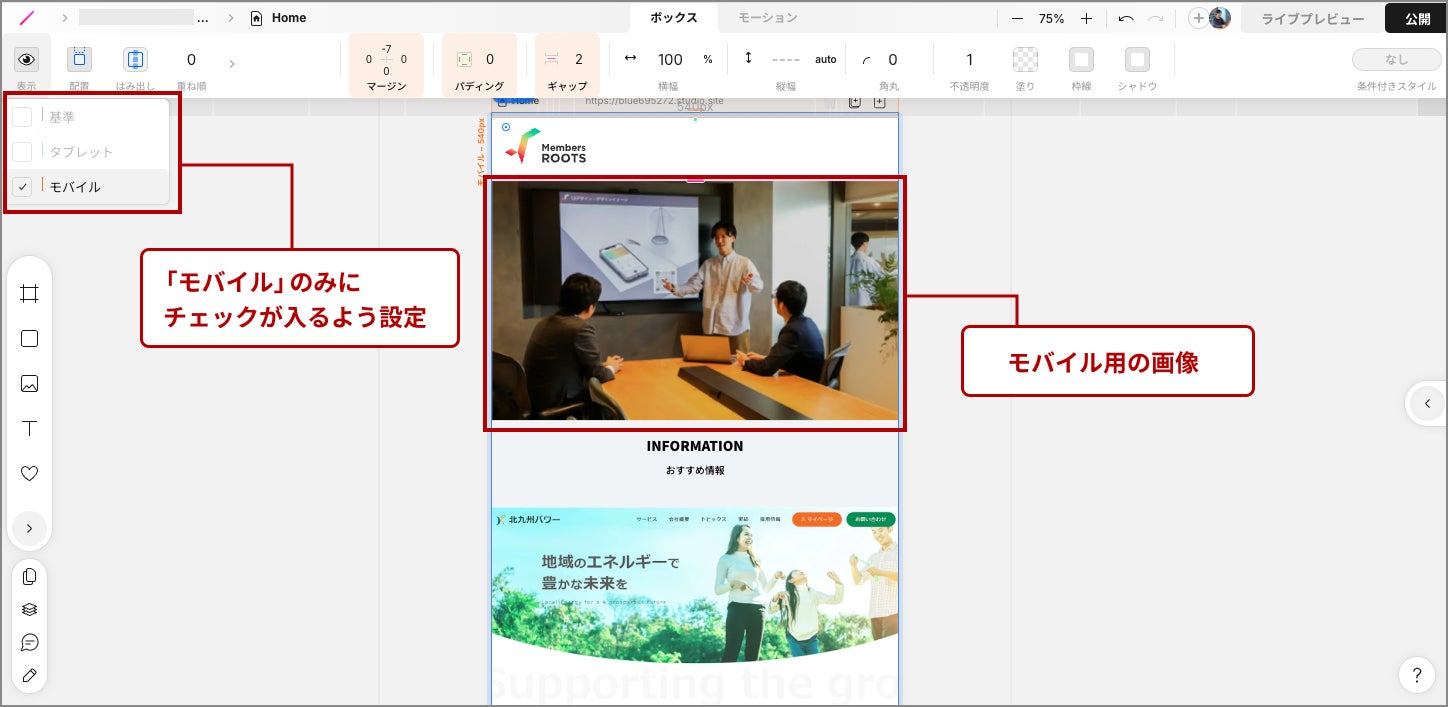Select the image tool in left sidebar
Screen dimensions: 1448x707
(x=29, y=384)
